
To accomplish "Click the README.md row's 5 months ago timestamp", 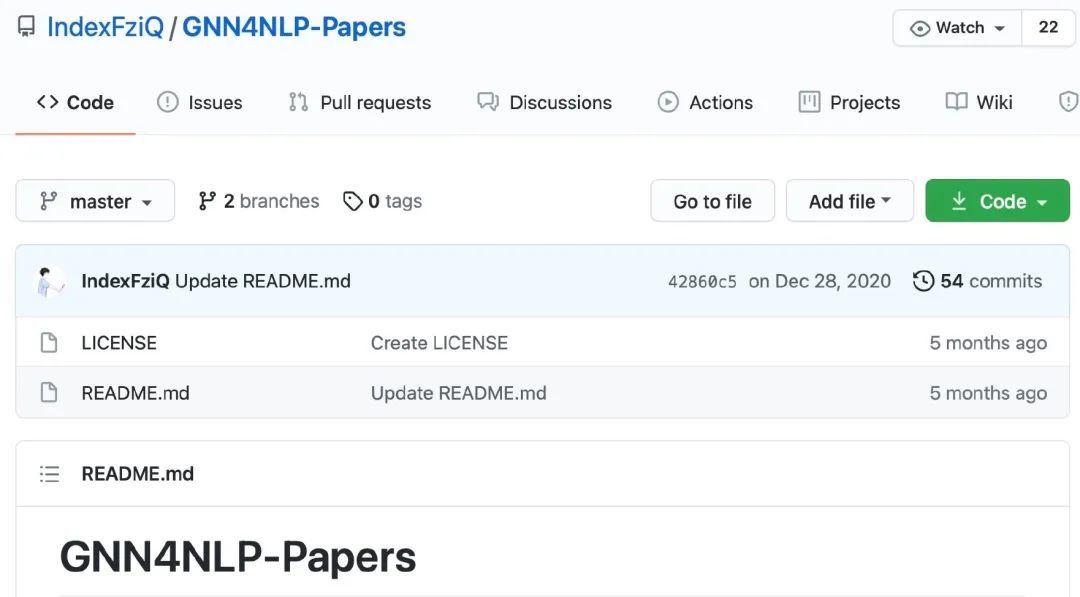I will tap(988, 393).
